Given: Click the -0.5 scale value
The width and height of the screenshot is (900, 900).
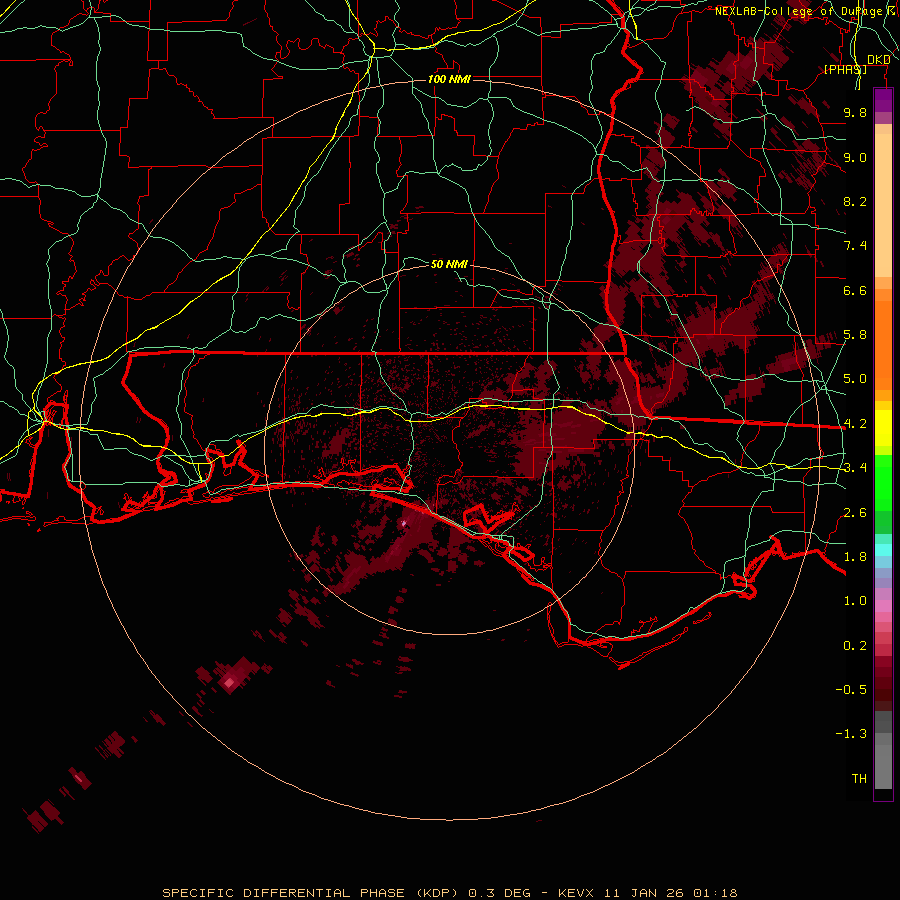Looking at the screenshot, I should pyautogui.click(x=851, y=690).
